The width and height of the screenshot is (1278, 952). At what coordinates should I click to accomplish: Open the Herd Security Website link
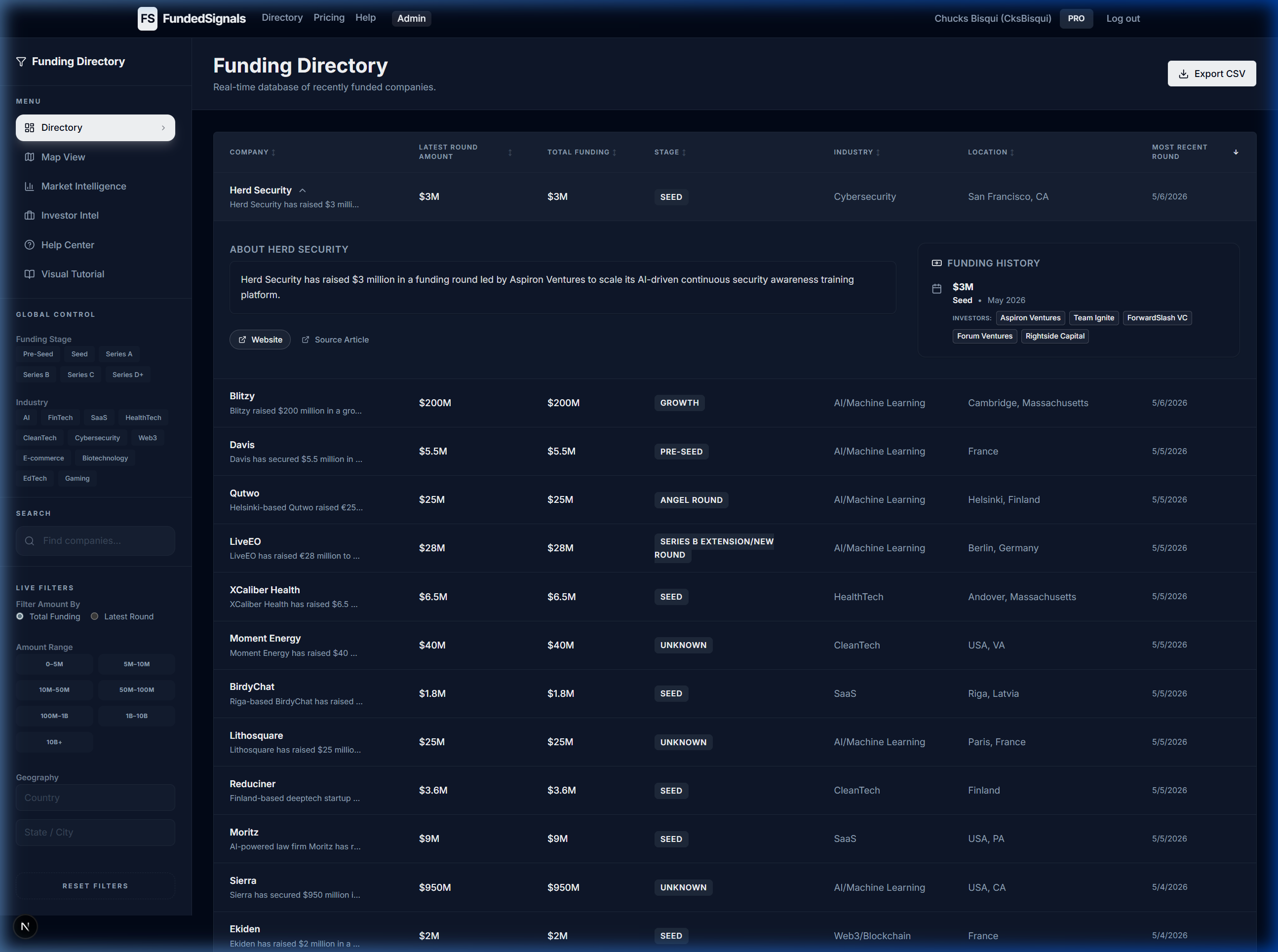(260, 340)
